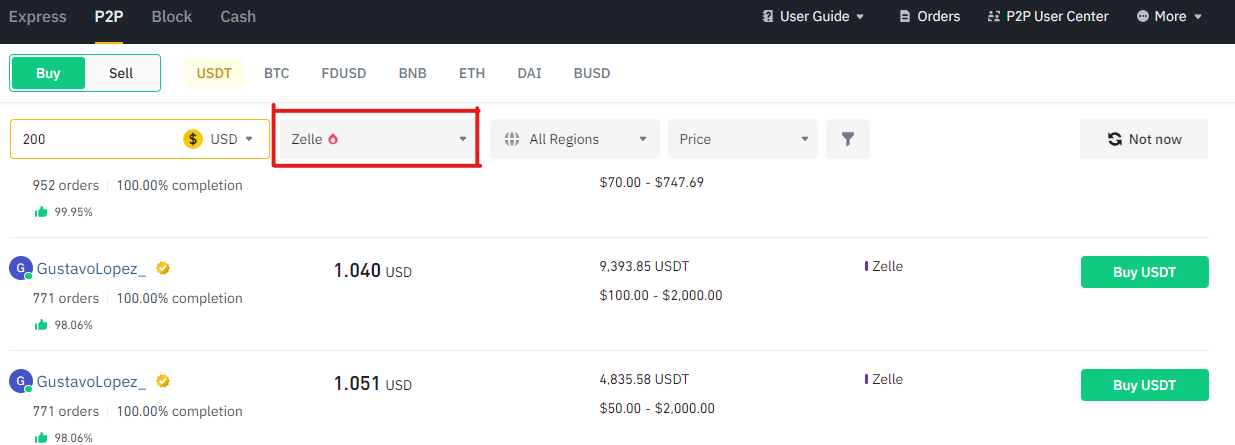
Task: Click Buy USDT for the 1.040 USD offer
Action: 1145,272
